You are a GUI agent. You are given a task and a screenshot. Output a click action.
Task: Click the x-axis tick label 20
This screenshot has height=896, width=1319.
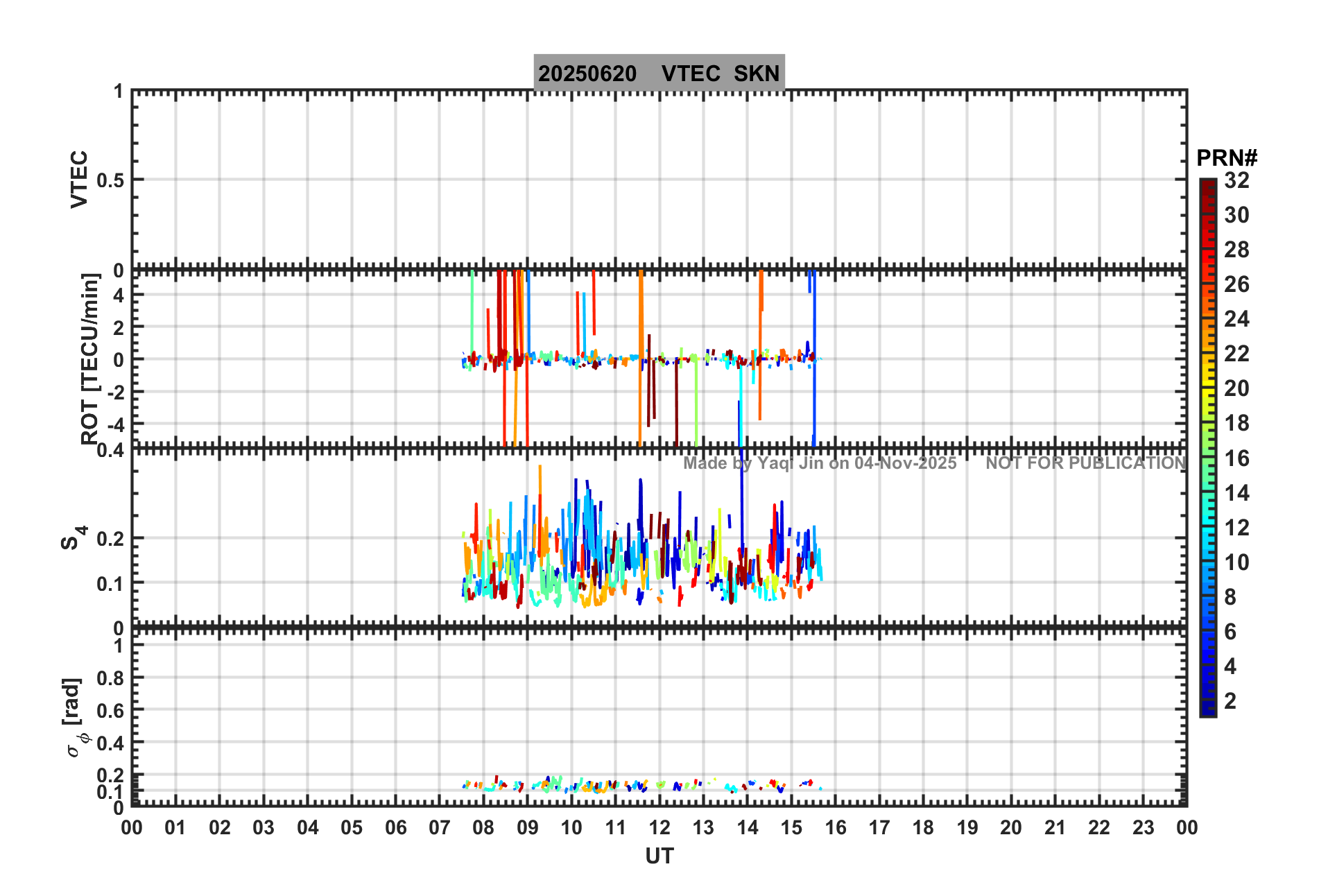(x=1011, y=828)
